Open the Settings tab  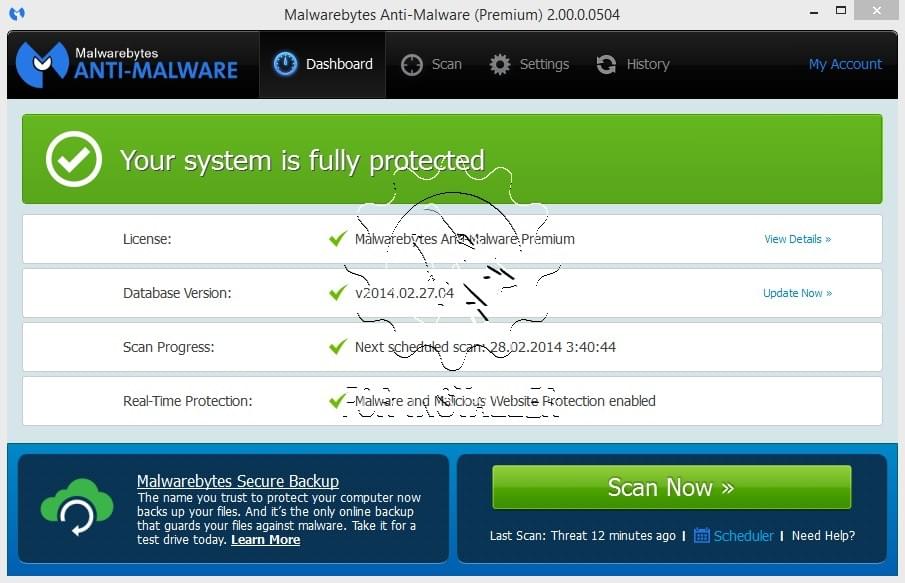pos(529,64)
